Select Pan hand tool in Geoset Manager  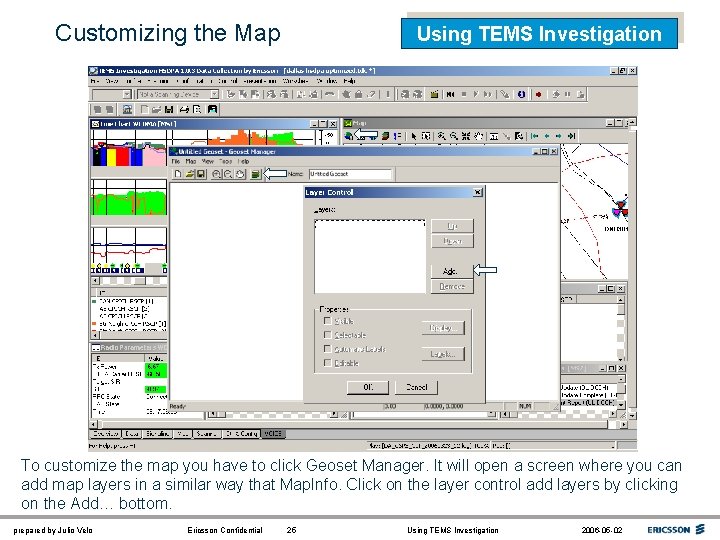pyautogui.click(x=240, y=174)
